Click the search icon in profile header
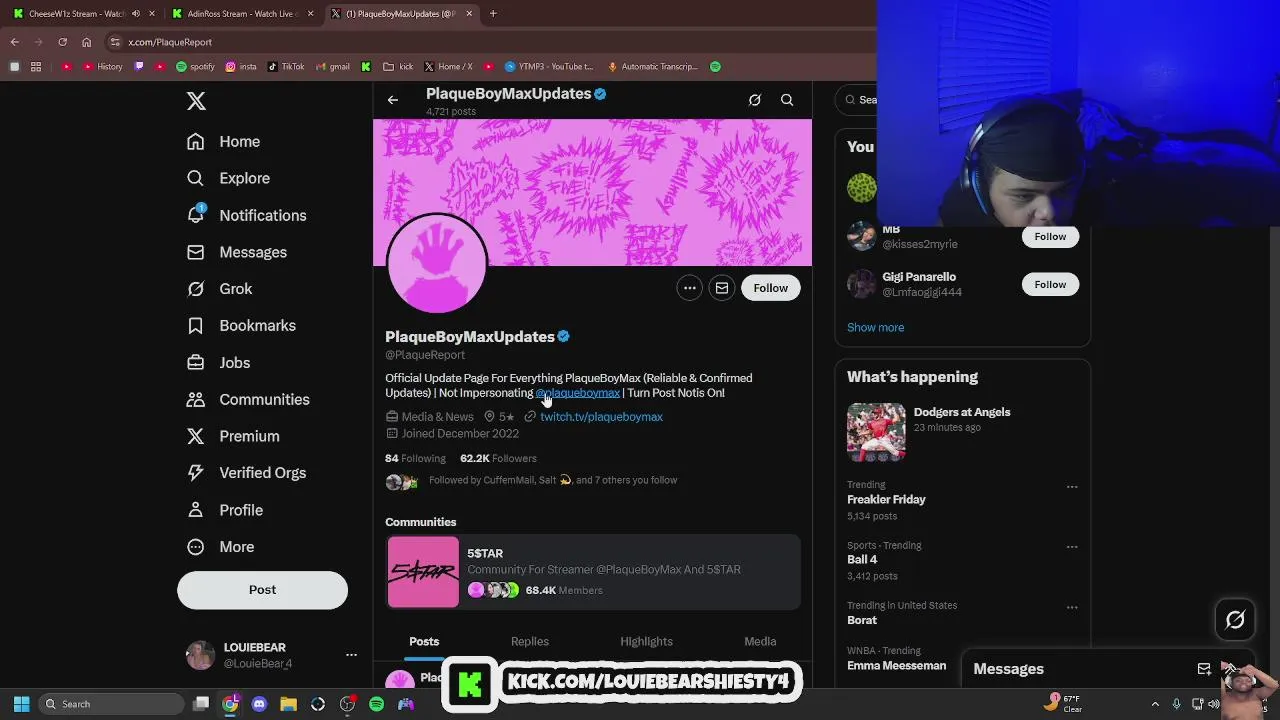 tap(787, 100)
